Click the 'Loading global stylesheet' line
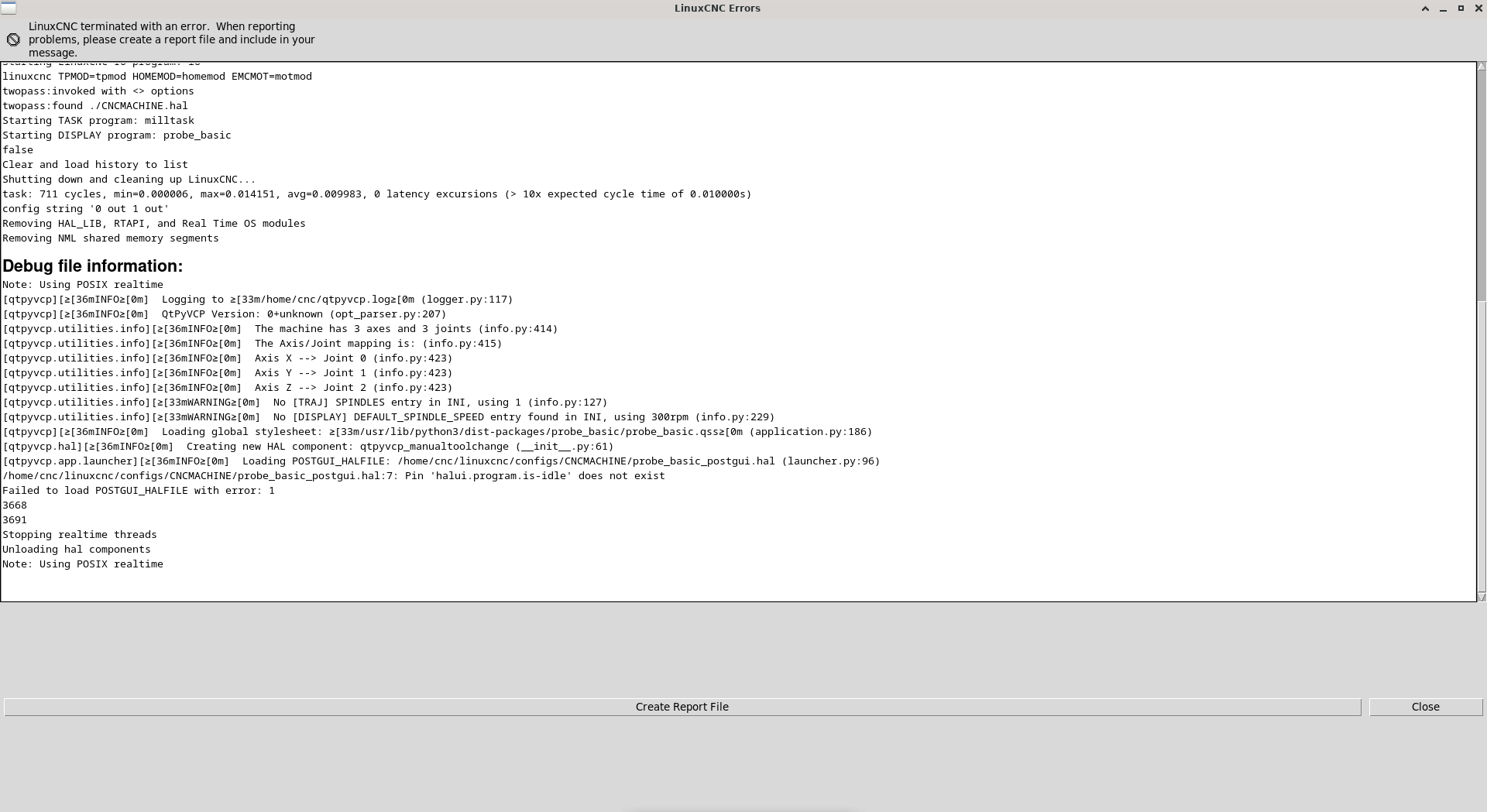Viewport: 1487px width, 812px height. point(438,432)
